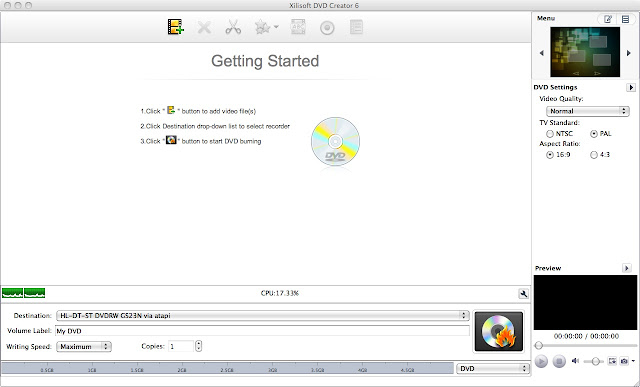The width and height of the screenshot is (640, 387).
Task: Open the Menu edit pencil icon
Action: [608, 19]
